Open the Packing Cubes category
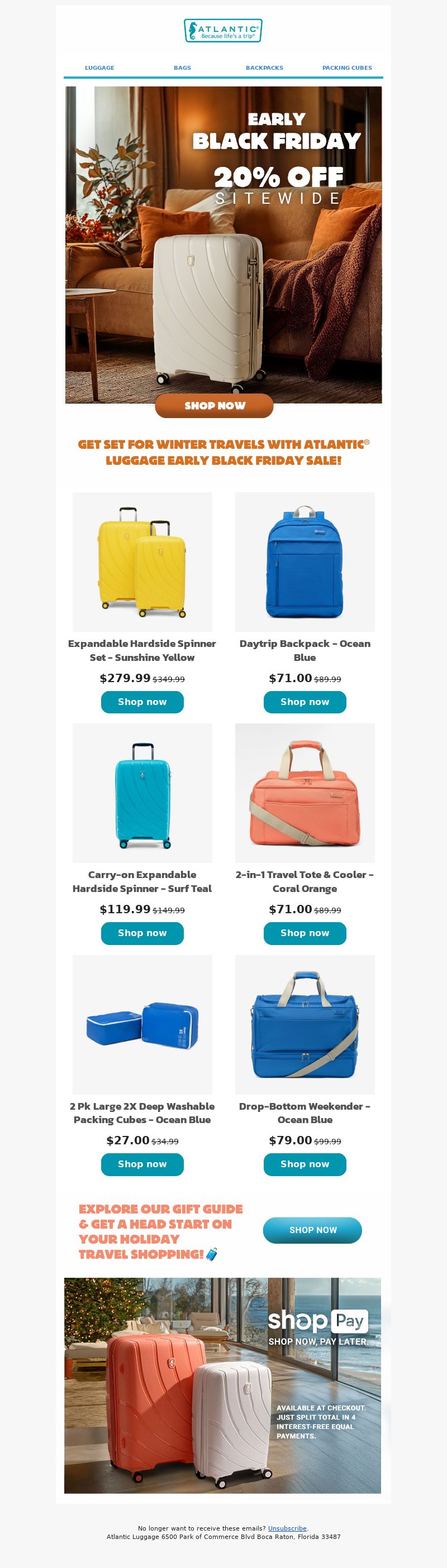Image resolution: width=447 pixels, height=1568 pixels. tap(347, 68)
